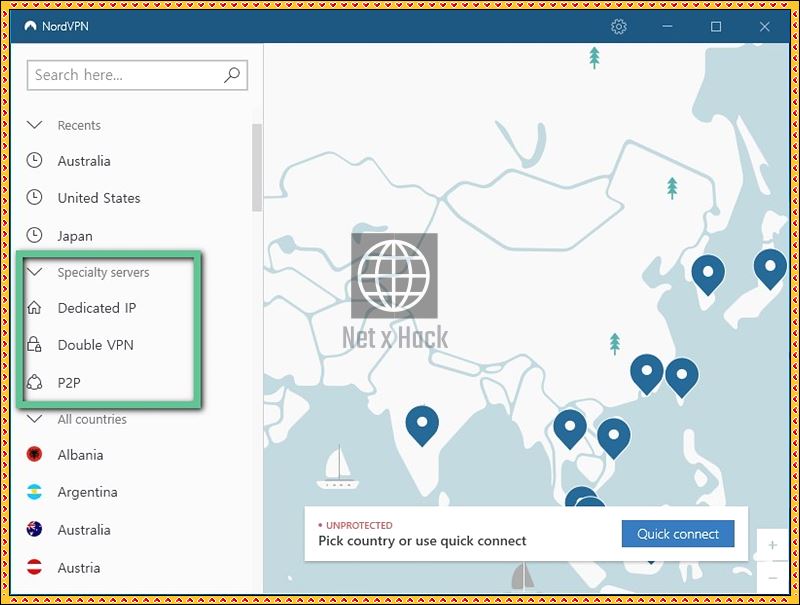Select Austria in country list

click(79, 568)
